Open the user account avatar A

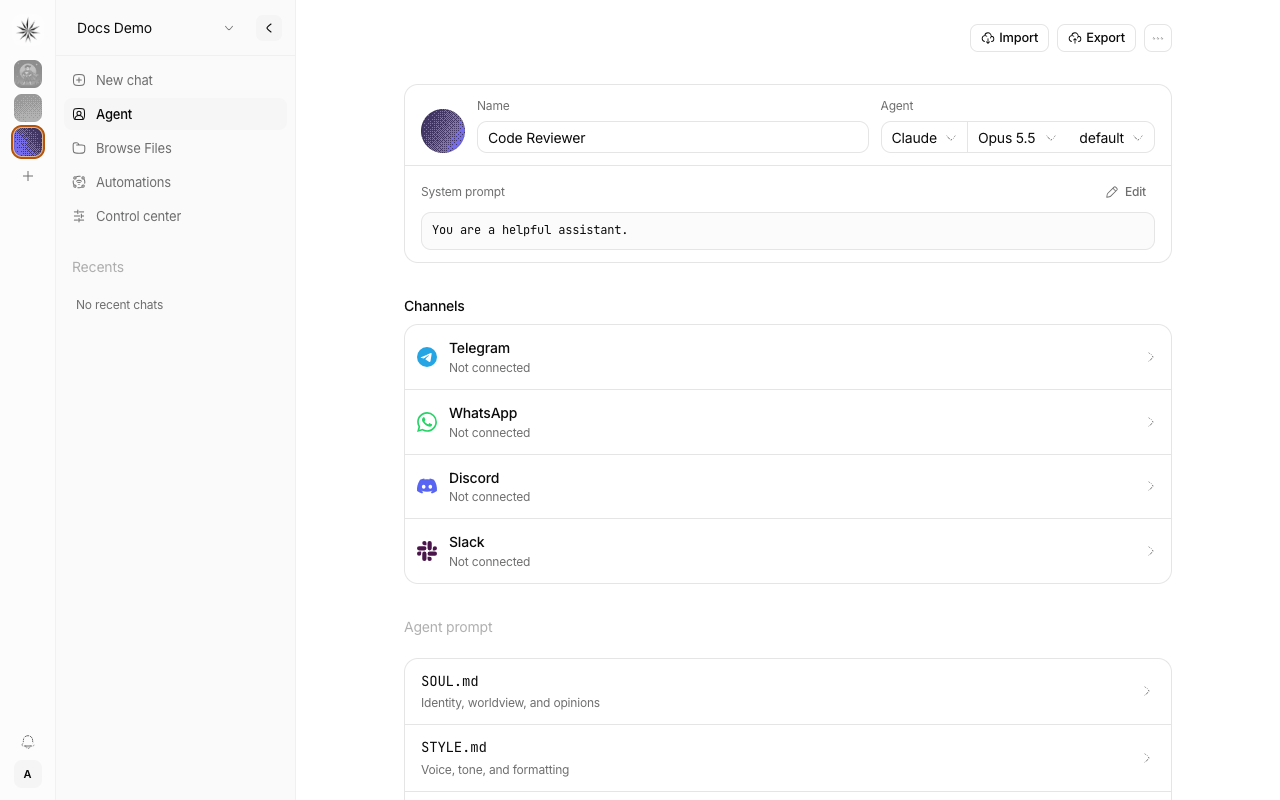(x=28, y=774)
